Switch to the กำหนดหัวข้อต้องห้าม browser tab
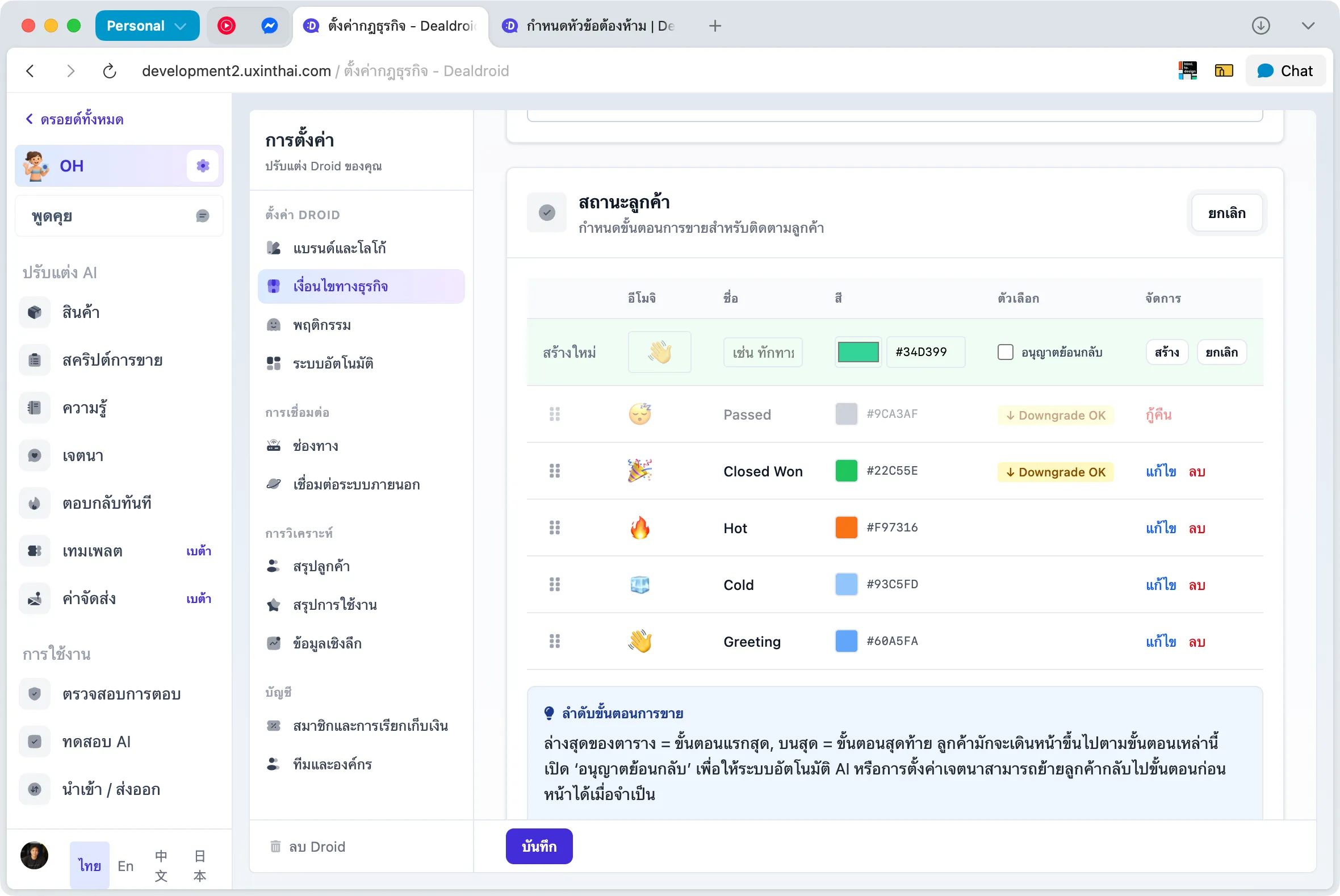Viewport: 1340px width, 896px height. coord(589,26)
